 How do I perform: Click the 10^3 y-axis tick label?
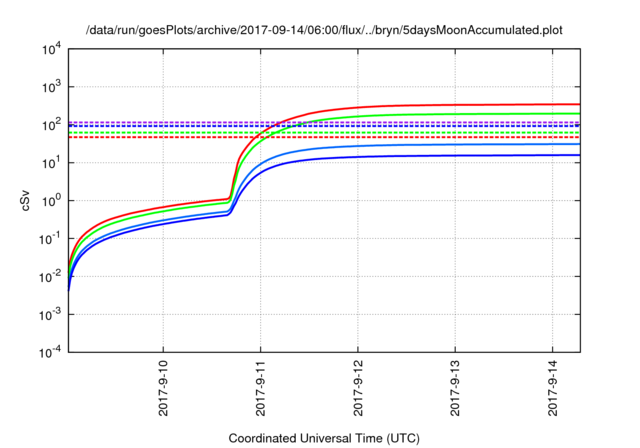click(51, 87)
